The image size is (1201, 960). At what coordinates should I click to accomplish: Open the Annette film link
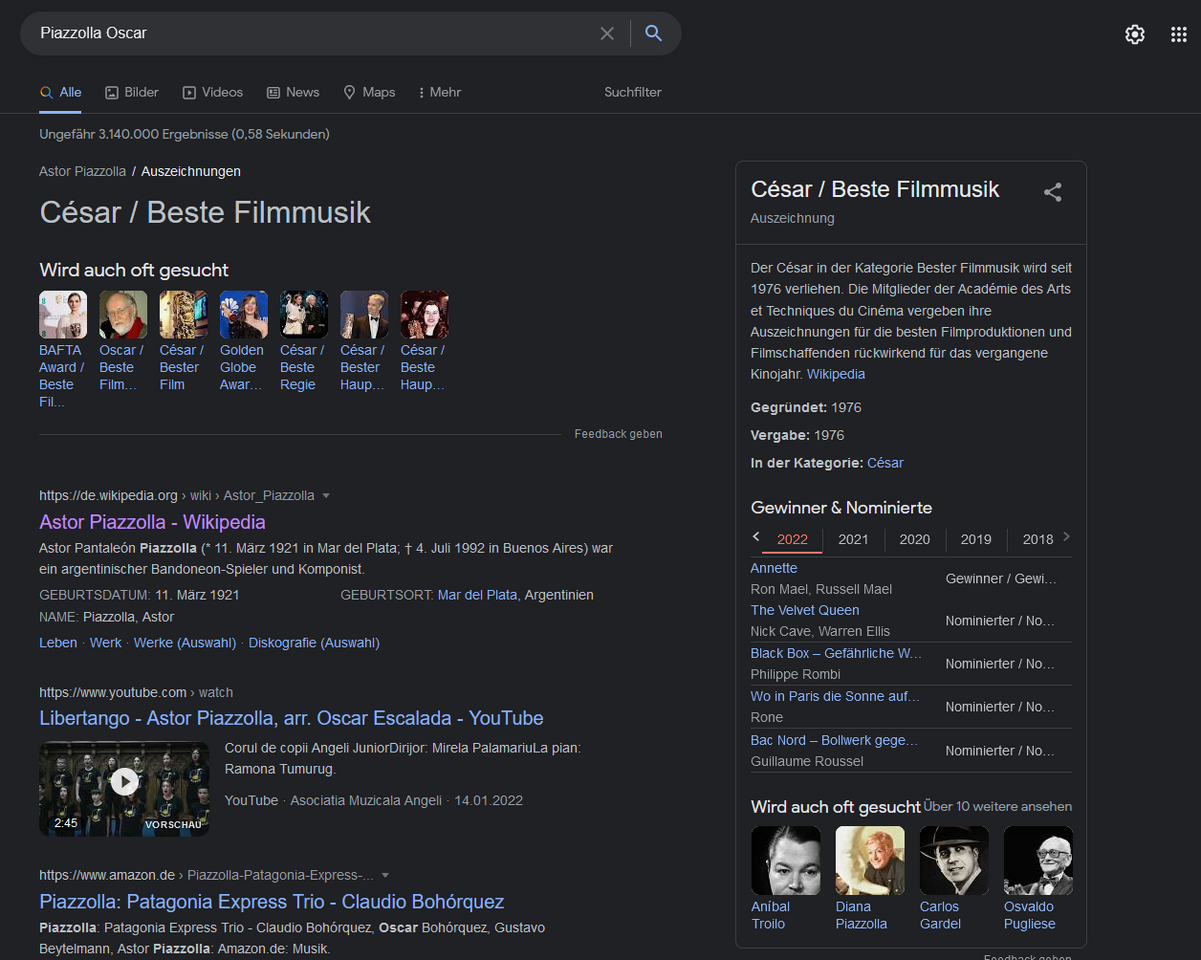pyautogui.click(x=774, y=568)
